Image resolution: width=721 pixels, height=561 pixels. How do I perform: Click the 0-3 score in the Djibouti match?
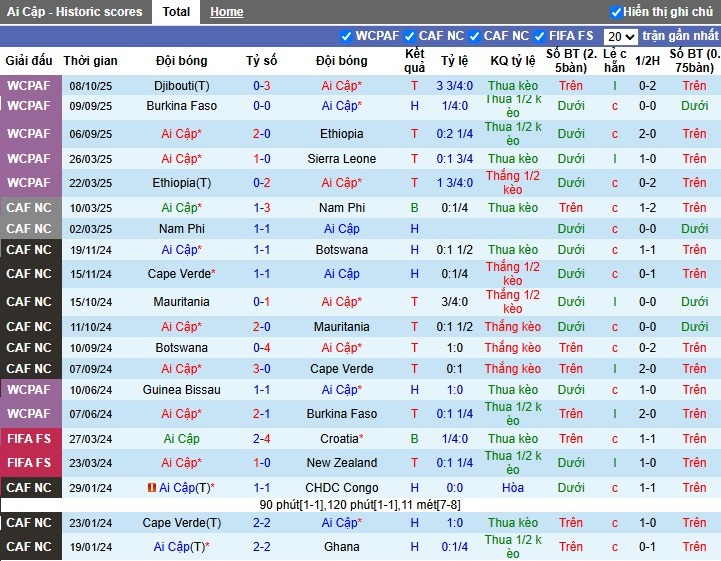[262, 86]
